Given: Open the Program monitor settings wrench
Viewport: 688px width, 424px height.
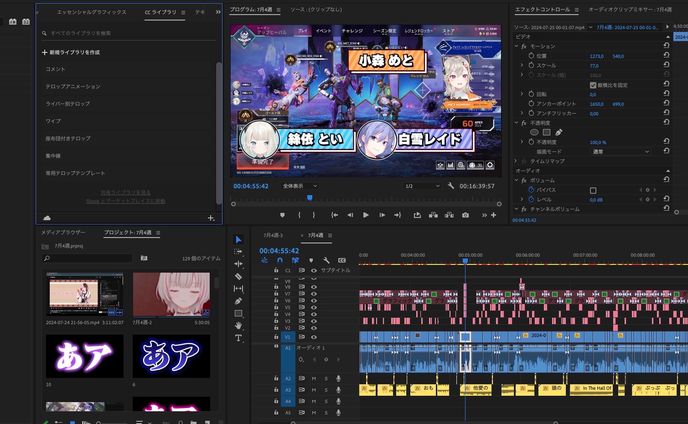Looking at the screenshot, I should pyautogui.click(x=451, y=186).
